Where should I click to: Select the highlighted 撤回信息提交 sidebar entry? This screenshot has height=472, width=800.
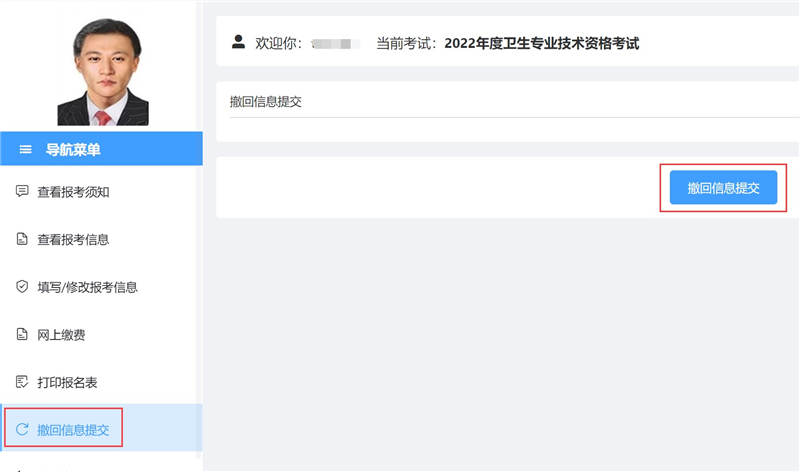[73, 430]
